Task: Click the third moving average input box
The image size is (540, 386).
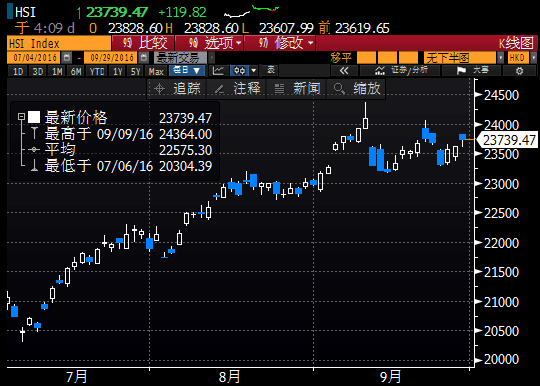Action: [408, 58]
